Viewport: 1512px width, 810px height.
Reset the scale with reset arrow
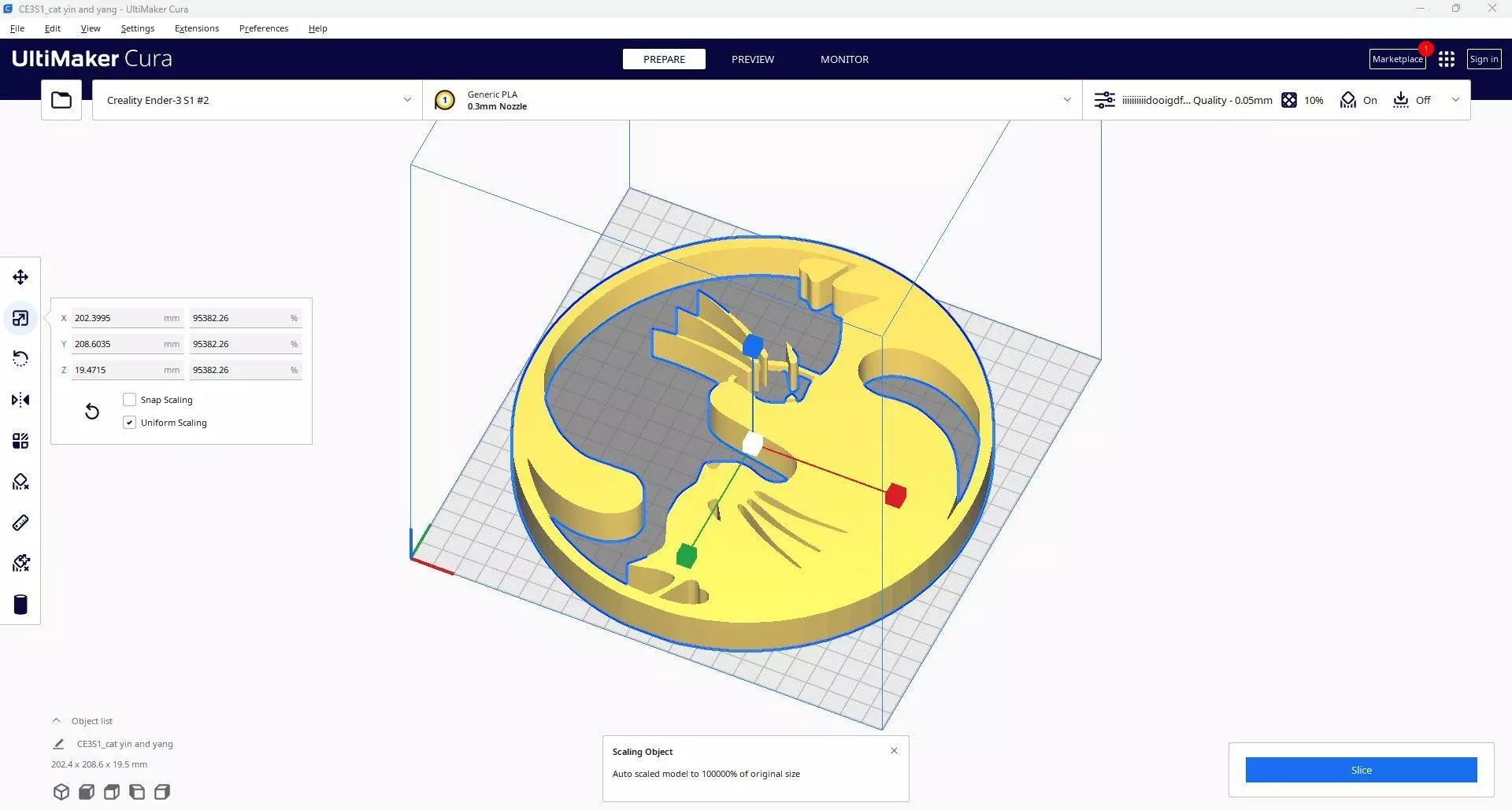click(x=92, y=411)
